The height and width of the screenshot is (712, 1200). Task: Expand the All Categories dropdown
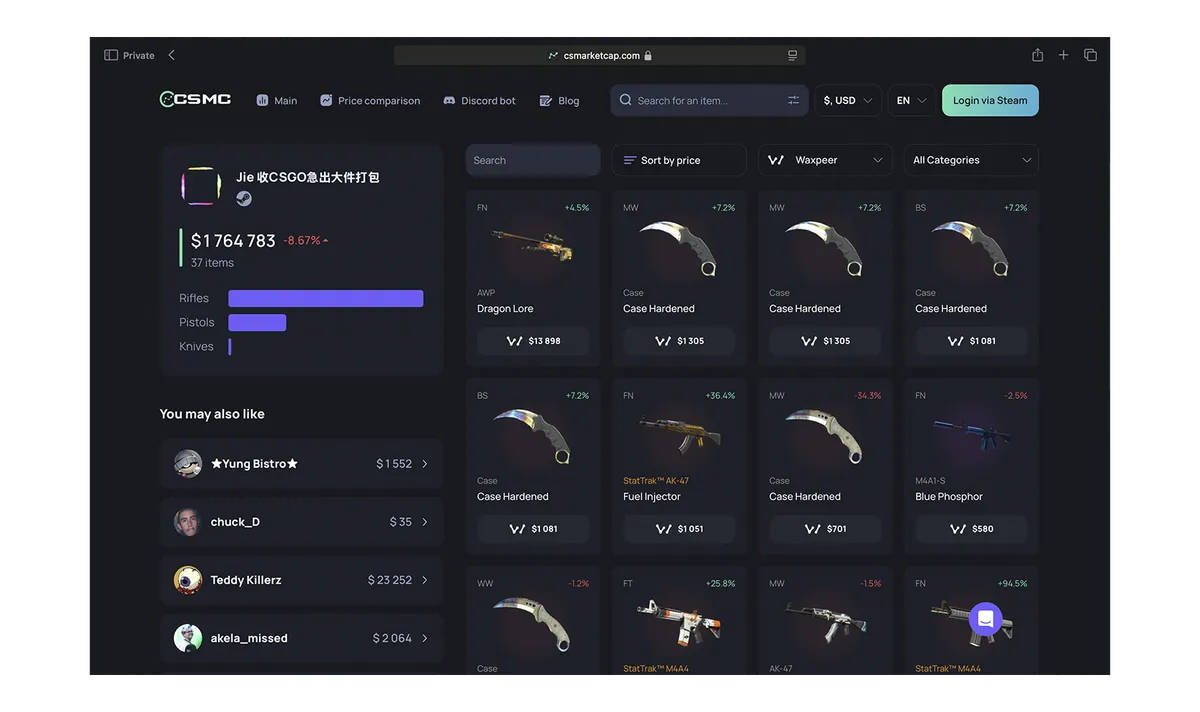pos(972,160)
